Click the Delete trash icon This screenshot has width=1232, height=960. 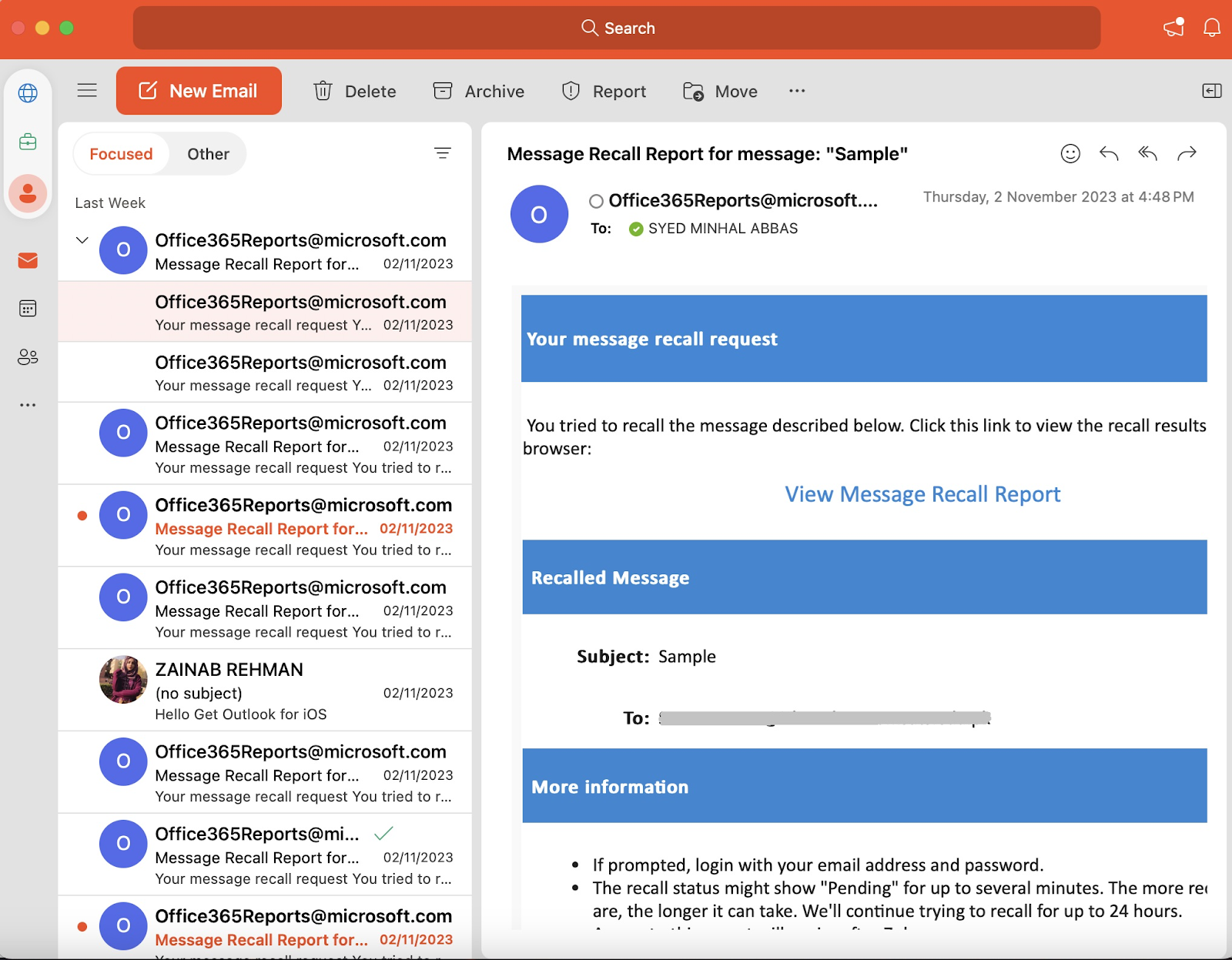(x=323, y=91)
